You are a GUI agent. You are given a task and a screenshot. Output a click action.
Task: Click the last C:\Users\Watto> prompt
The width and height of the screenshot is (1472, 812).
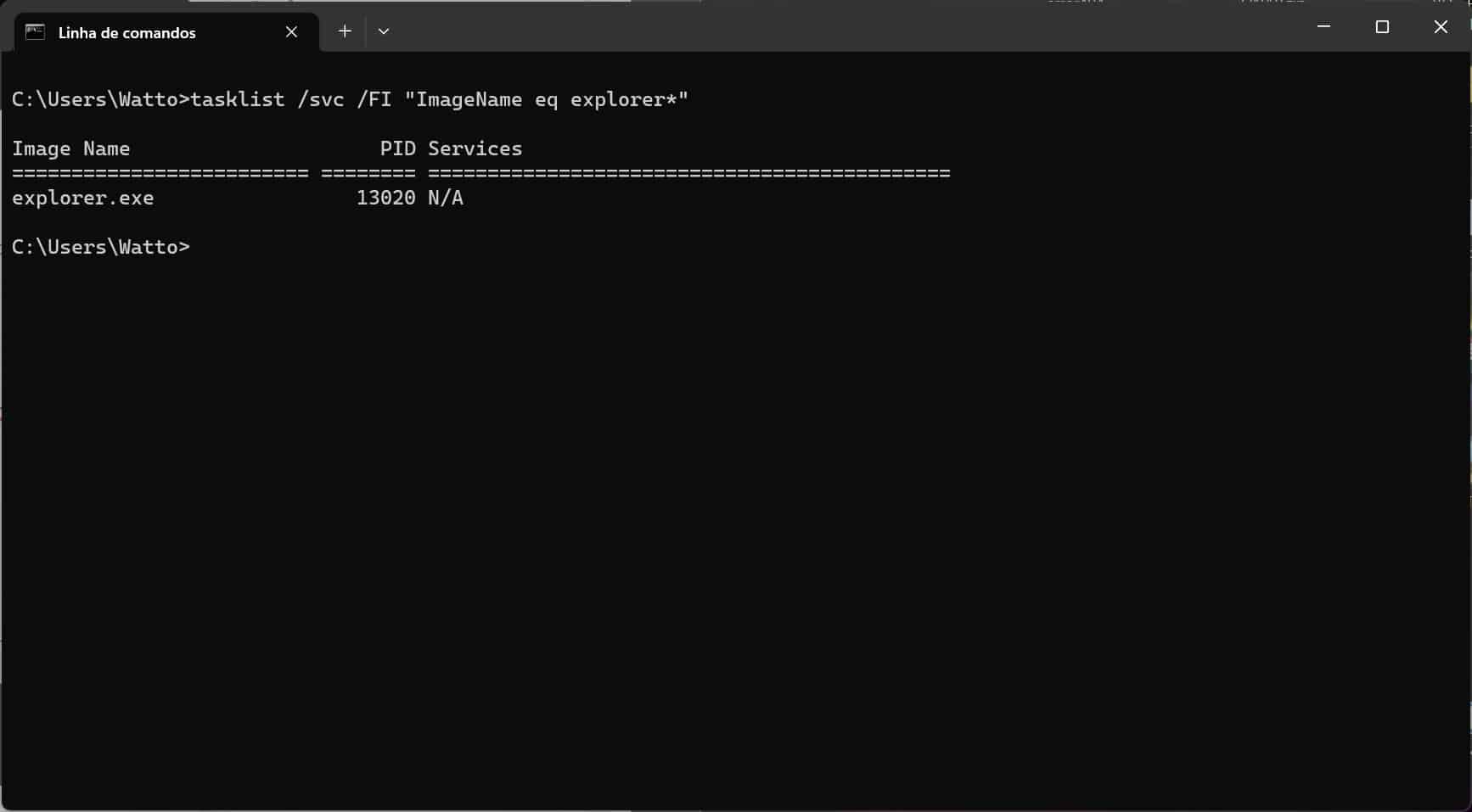pyautogui.click(x=100, y=247)
